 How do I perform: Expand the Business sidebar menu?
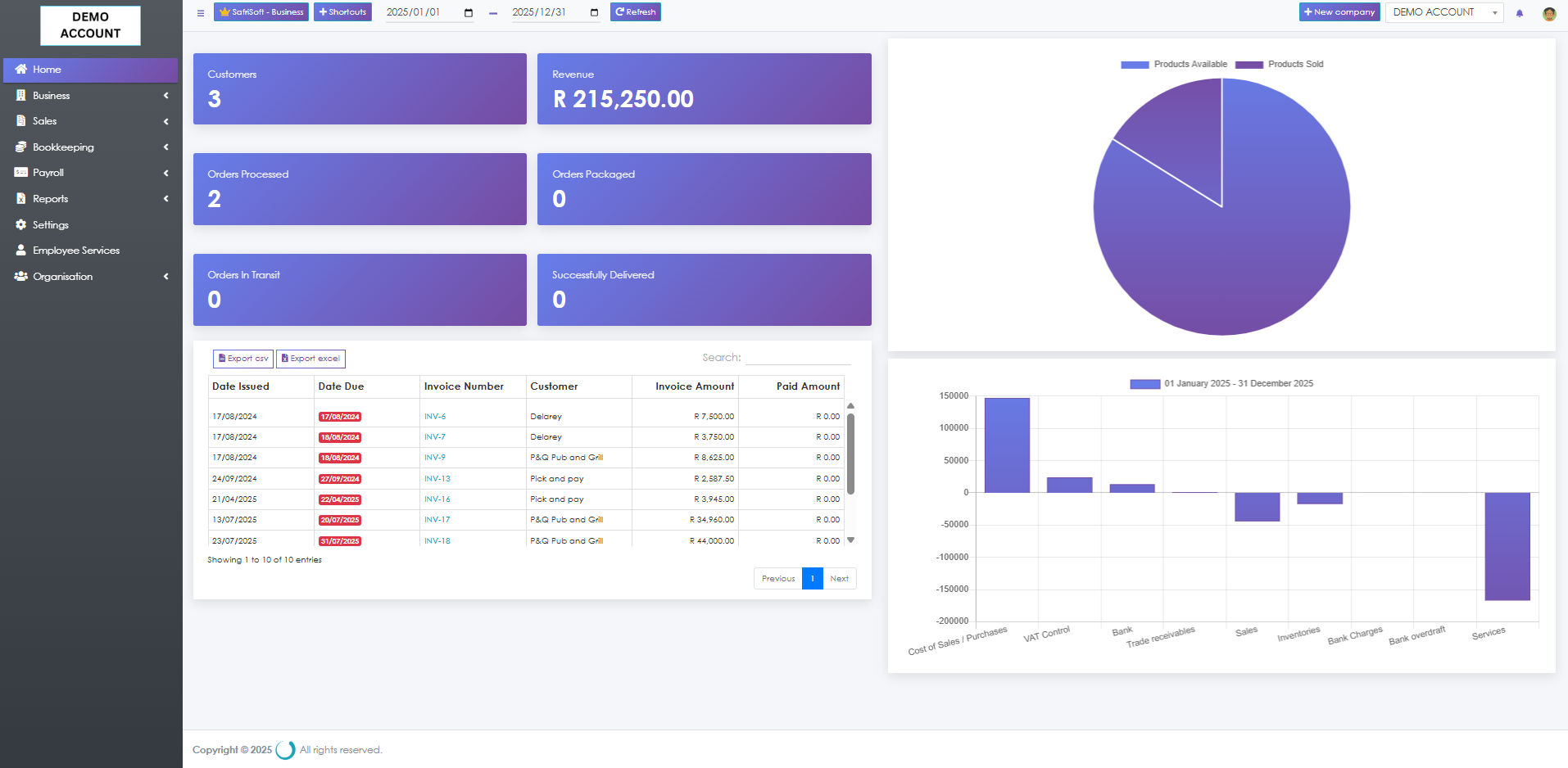pyautogui.click(x=90, y=96)
